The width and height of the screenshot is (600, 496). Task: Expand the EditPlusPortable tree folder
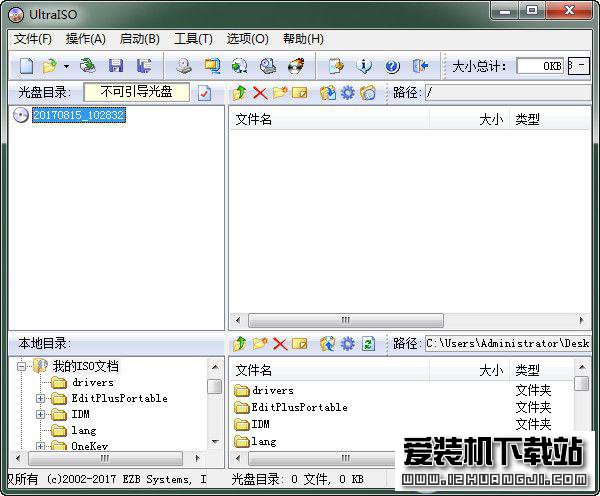[x=41, y=398]
